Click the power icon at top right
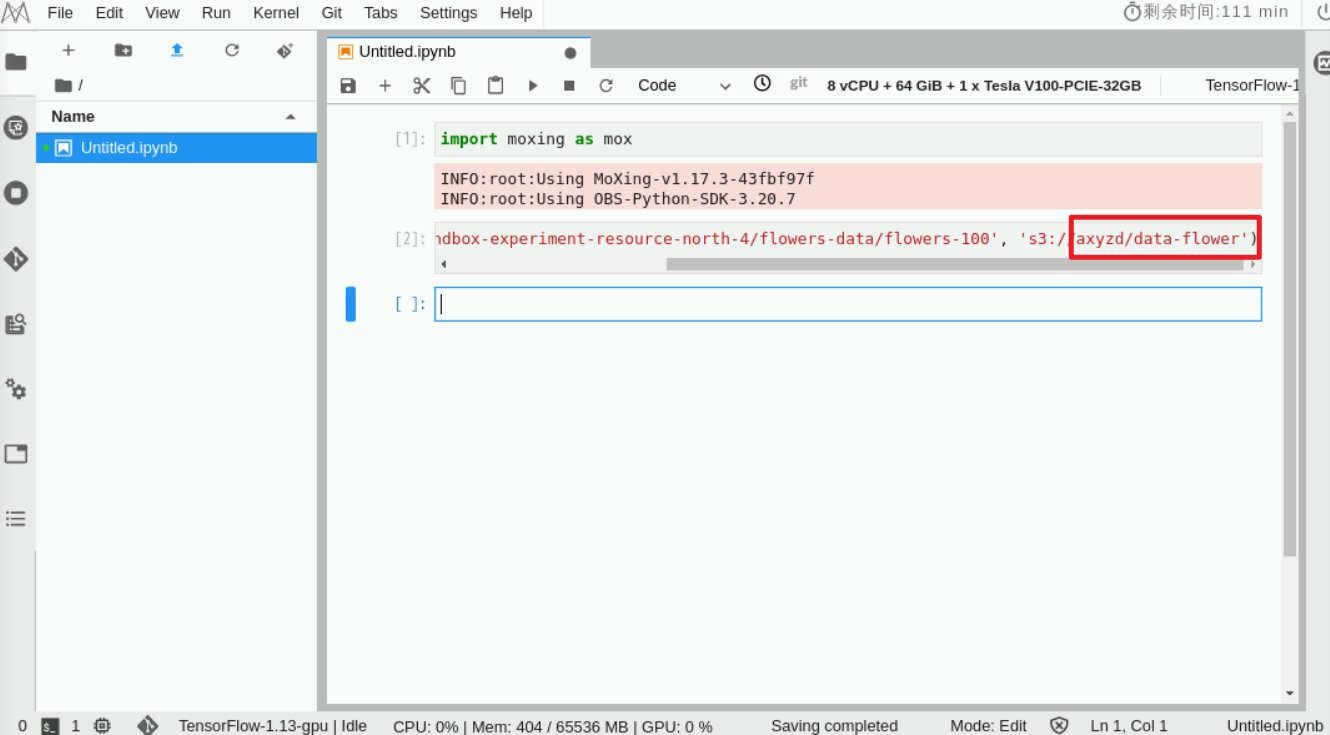1330x735 pixels. [x=1322, y=13]
